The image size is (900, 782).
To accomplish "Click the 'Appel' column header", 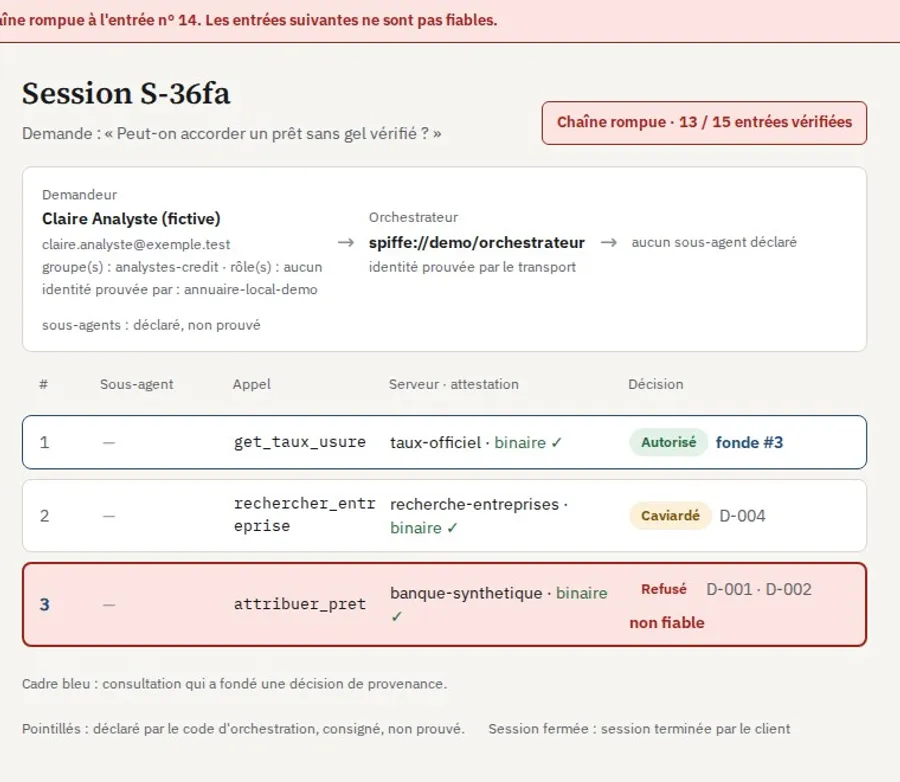I will [x=251, y=384].
